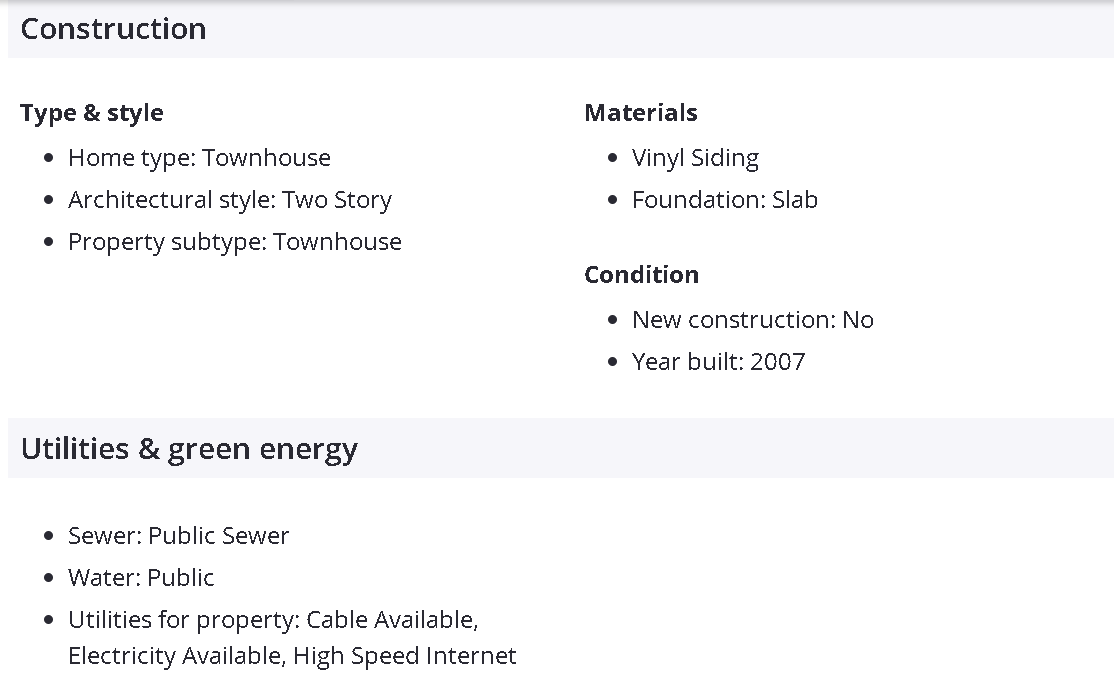1114x679 pixels.
Task: Click the bullet before Sewer entry
Action: (x=49, y=536)
